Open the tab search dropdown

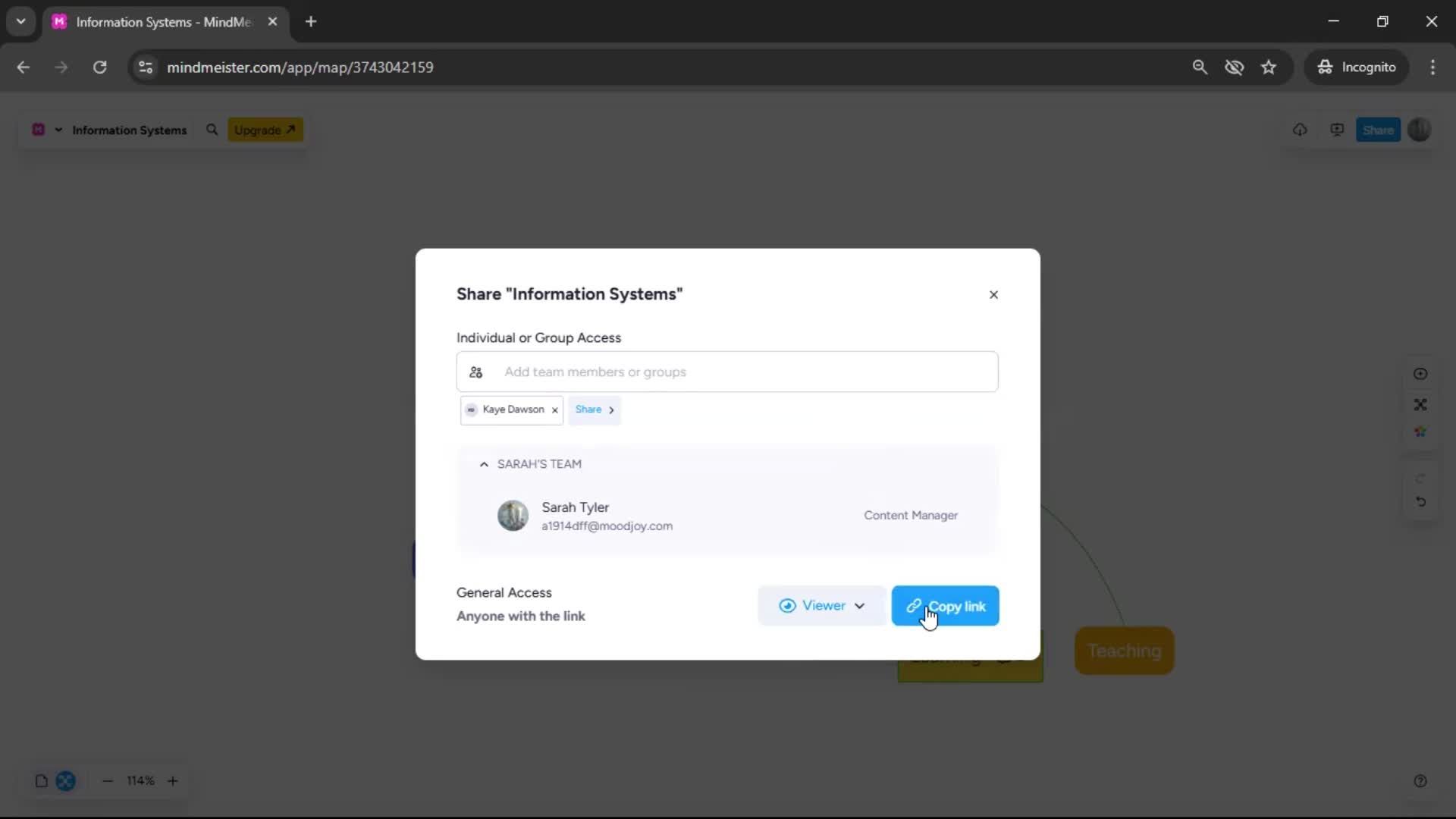click(21, 22)
